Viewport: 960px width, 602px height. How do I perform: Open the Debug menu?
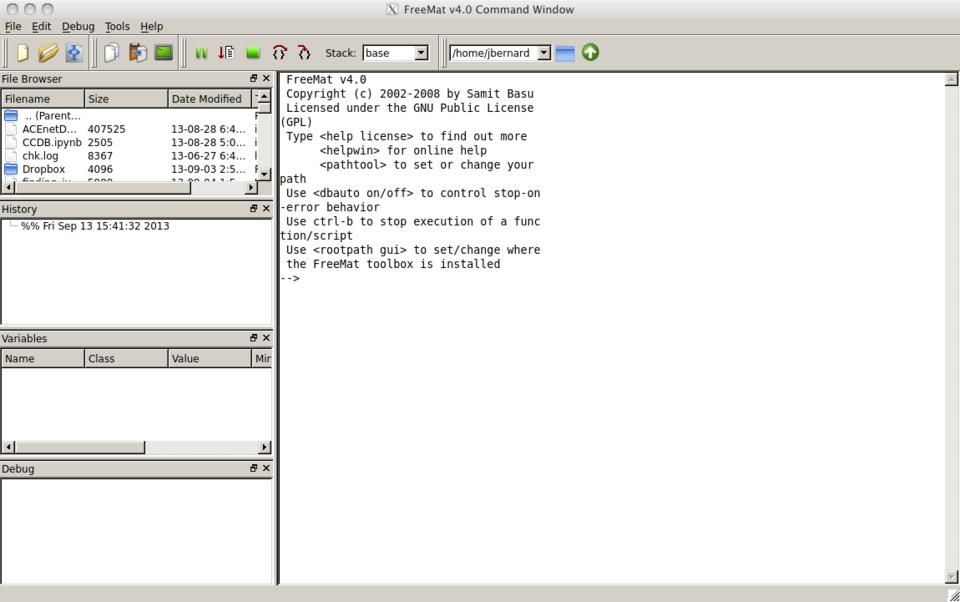click(78, 26)
